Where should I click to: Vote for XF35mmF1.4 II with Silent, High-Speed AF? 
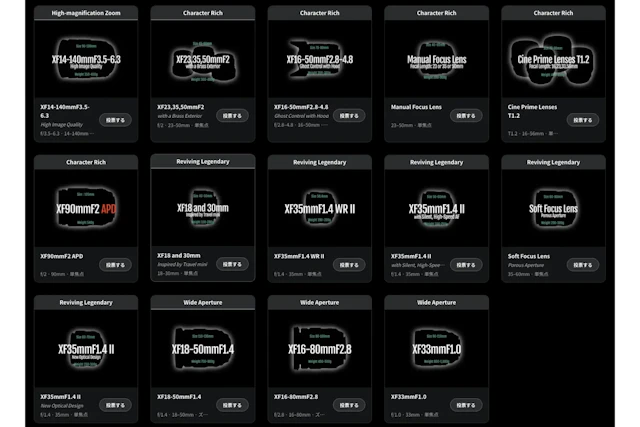click(466, 265)
